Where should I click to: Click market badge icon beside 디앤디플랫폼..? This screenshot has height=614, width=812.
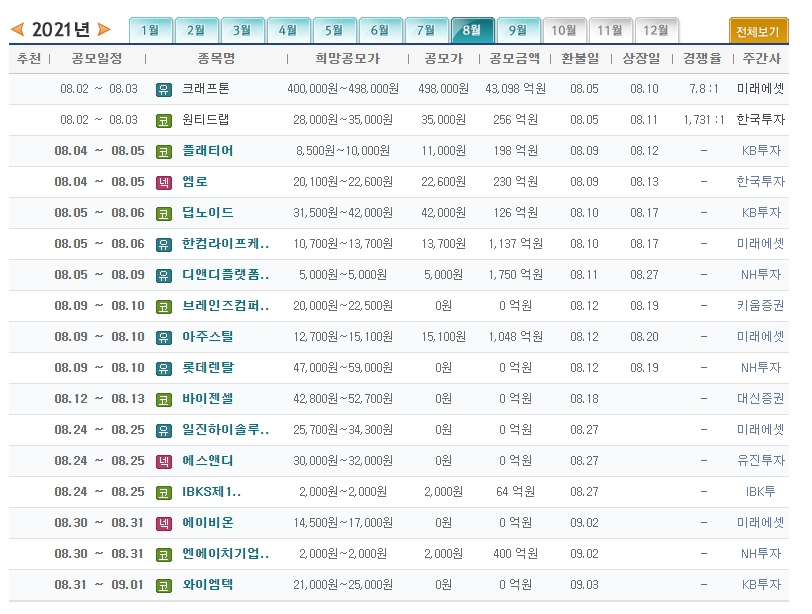164,275
